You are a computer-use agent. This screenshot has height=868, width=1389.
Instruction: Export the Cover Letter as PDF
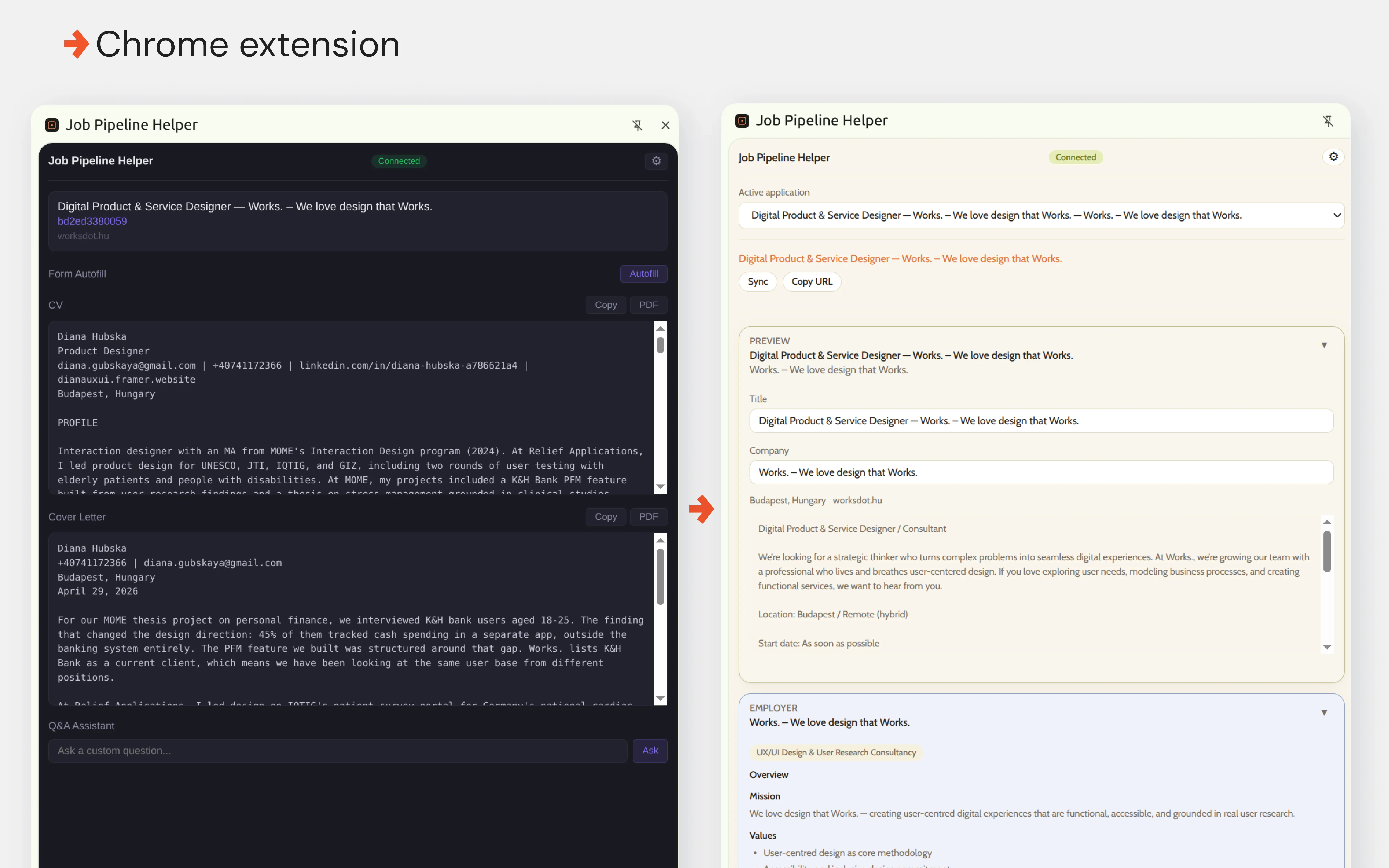649,517
